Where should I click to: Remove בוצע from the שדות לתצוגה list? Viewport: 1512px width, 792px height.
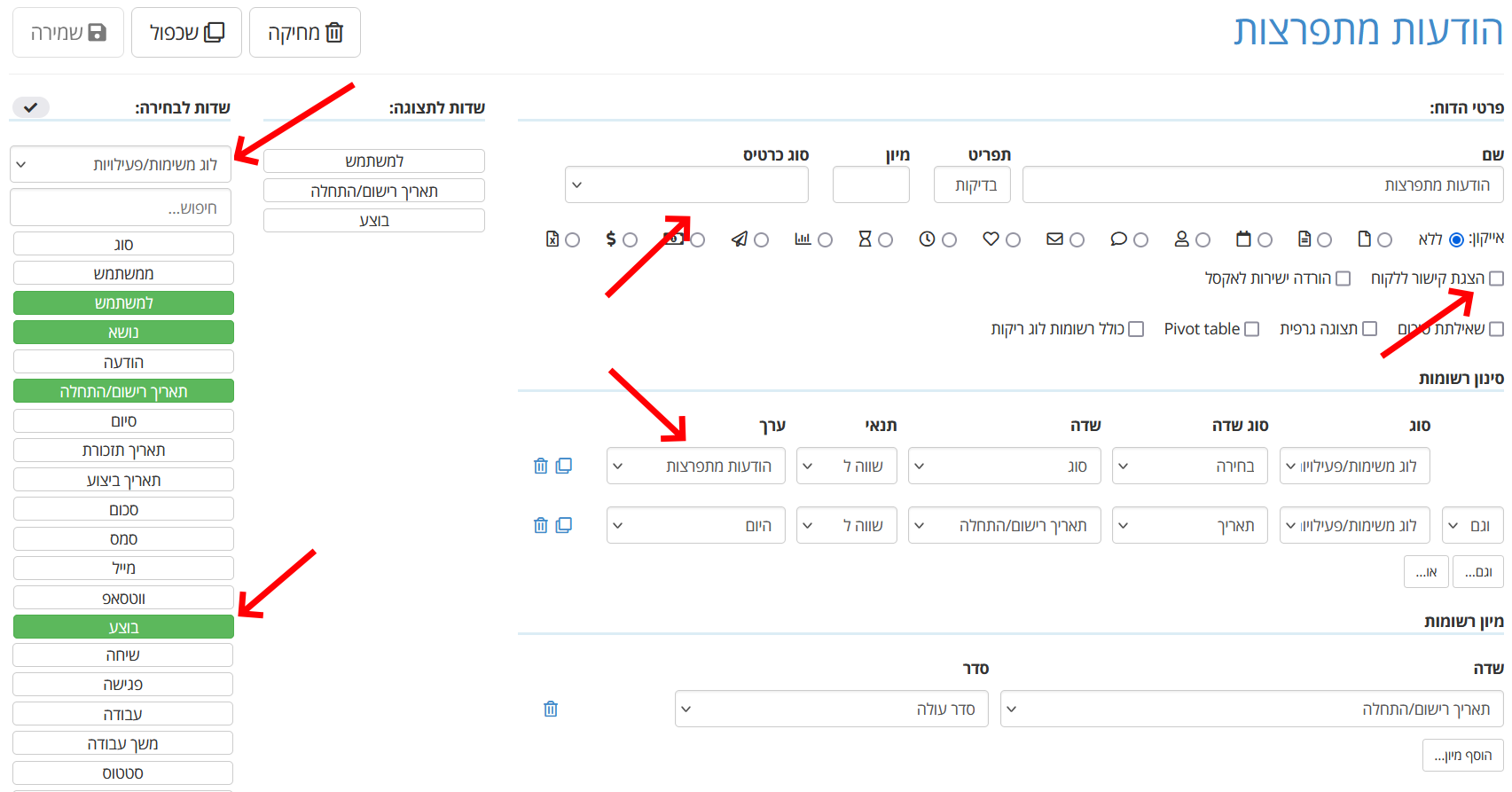[374, 220]
